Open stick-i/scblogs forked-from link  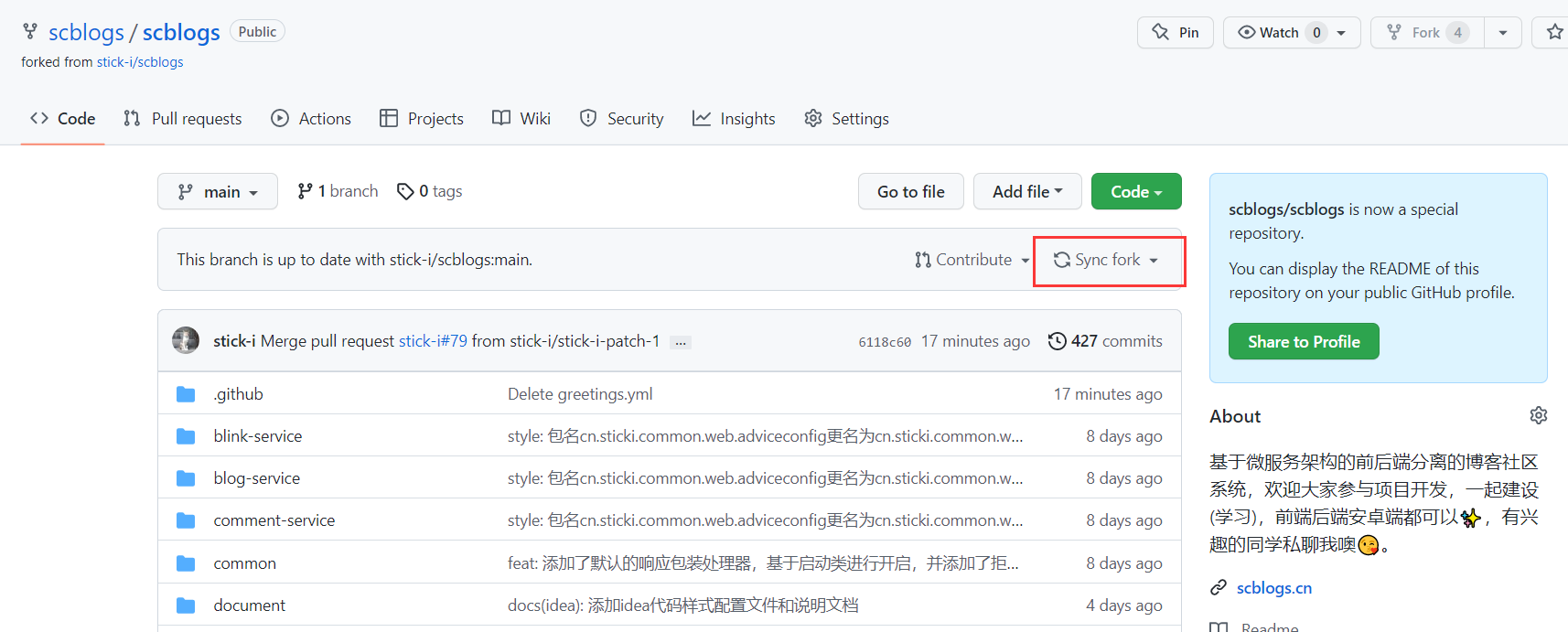click(140, 62)
